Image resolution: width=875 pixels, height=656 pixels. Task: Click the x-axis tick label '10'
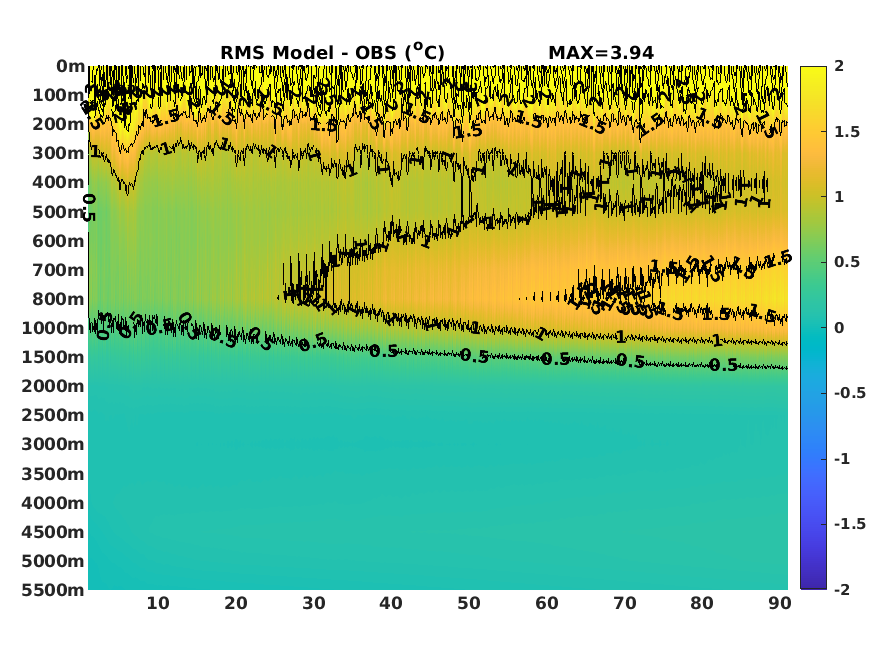(158, 603)
